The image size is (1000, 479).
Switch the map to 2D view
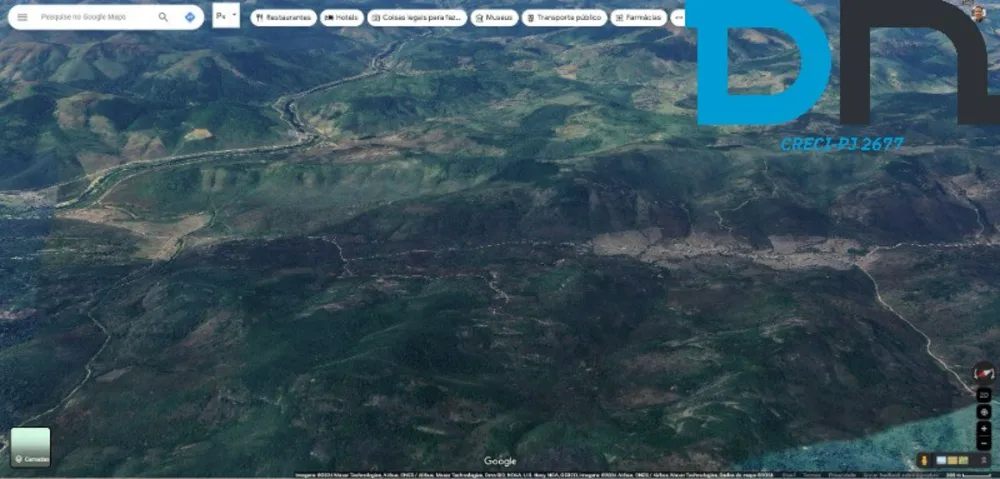point(984,395)
